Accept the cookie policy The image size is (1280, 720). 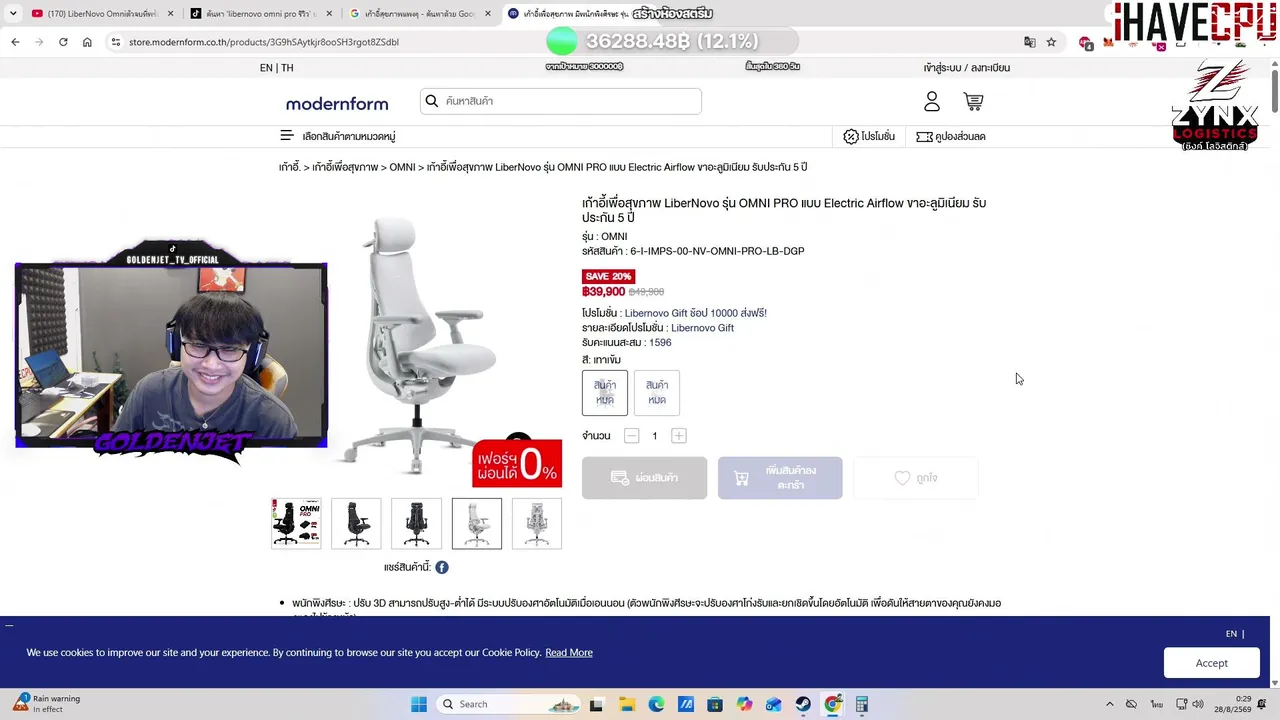pyautogui.click(x=1211, y=663)
